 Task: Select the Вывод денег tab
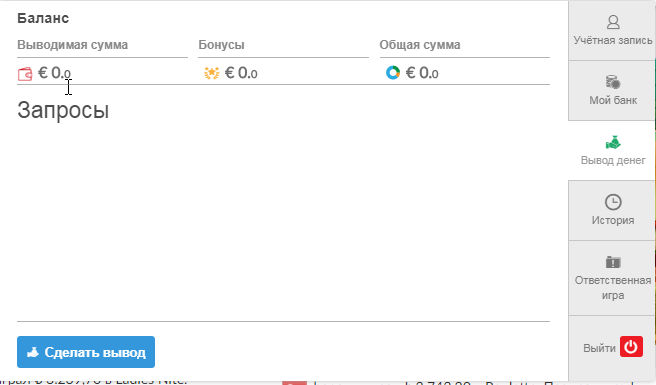(612, 151)
